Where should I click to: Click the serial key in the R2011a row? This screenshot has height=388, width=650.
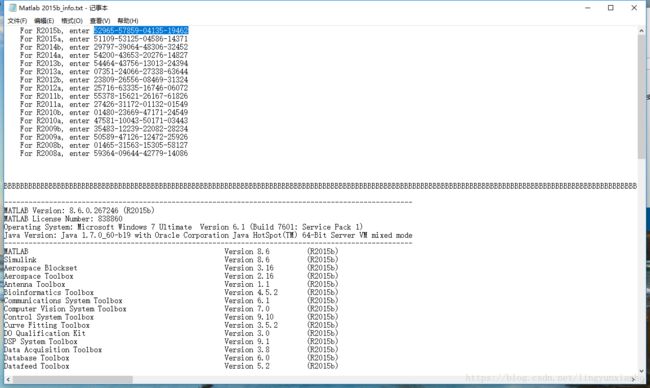(x=141, y=104)
